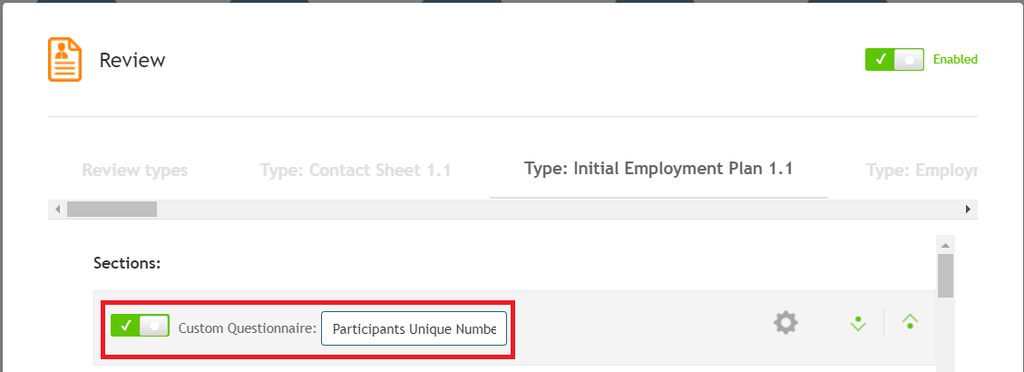The image size is (1024, 372).
Task: Click the orange Review document icon
Action: coord(65,59)
